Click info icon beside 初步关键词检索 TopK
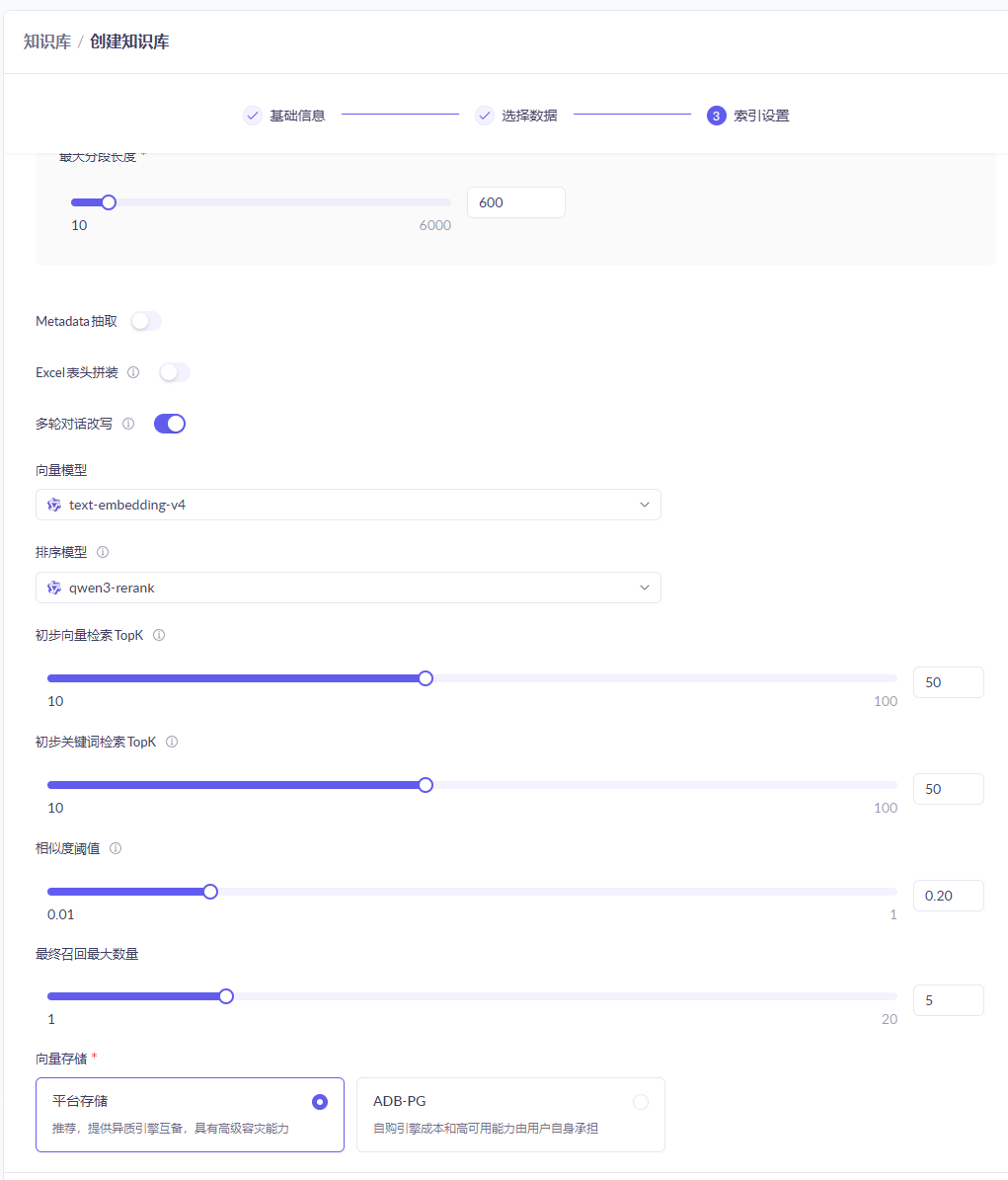The width and height of the screenshot is (1008, 1180). 172,742
